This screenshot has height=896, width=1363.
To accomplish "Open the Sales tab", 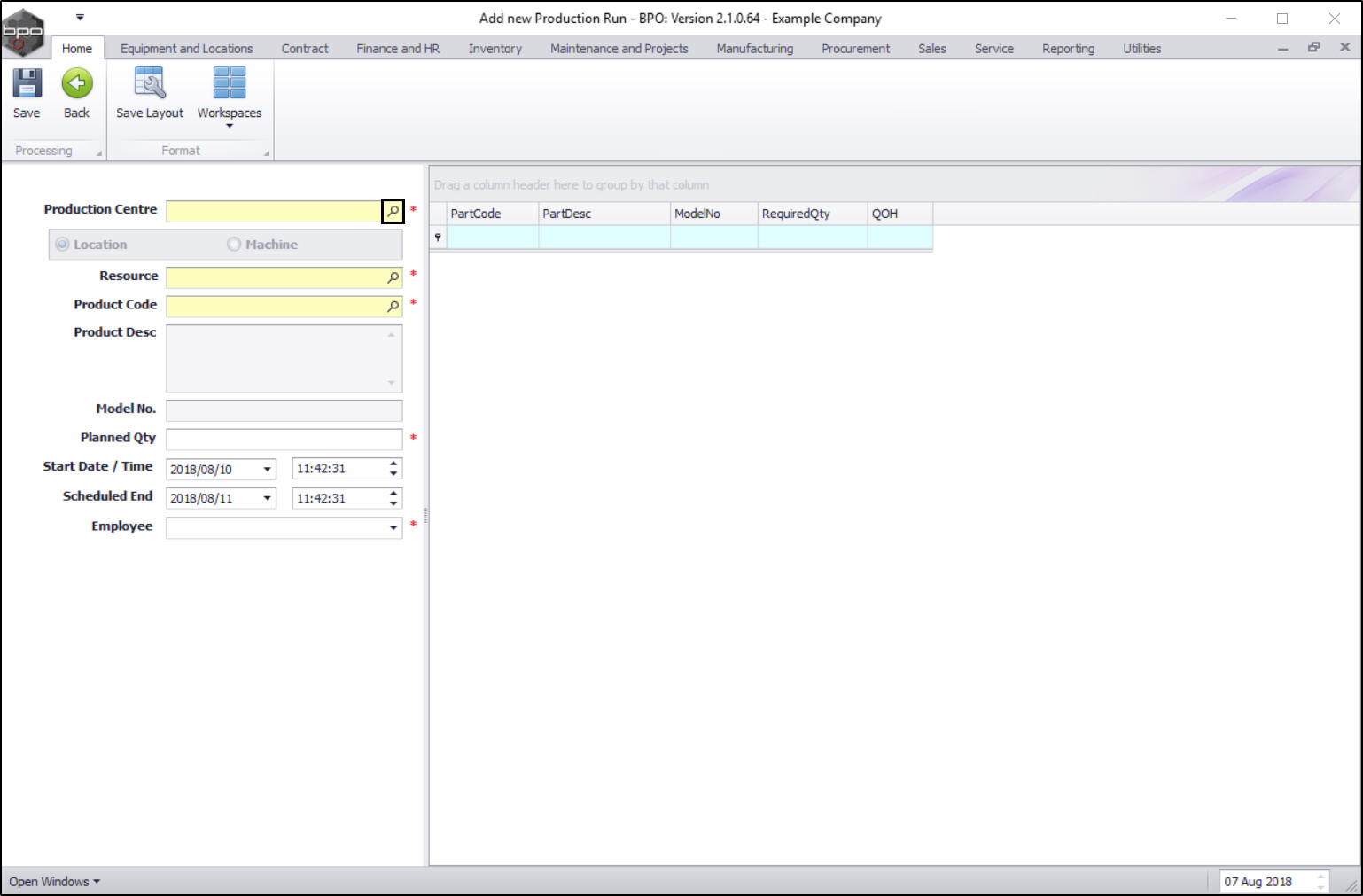I will (x=932, y=49).
